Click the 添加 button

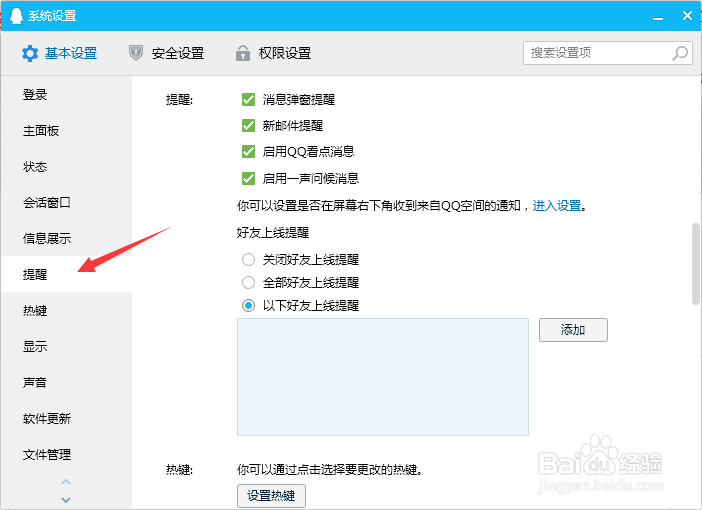click(573, 330)
